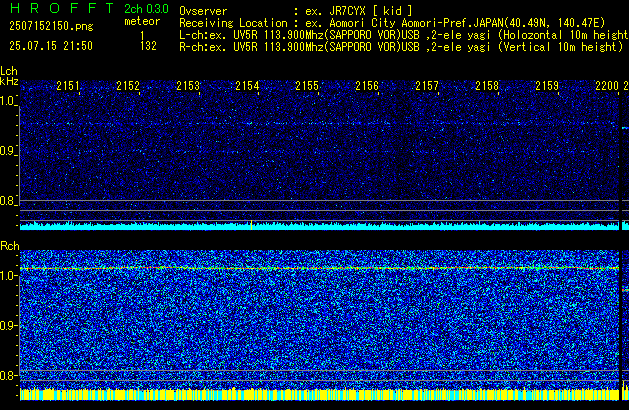Click the 1.0 kHz label on Lch axis
The width and height of the screenshot is (629, 410).
[8, 101]
